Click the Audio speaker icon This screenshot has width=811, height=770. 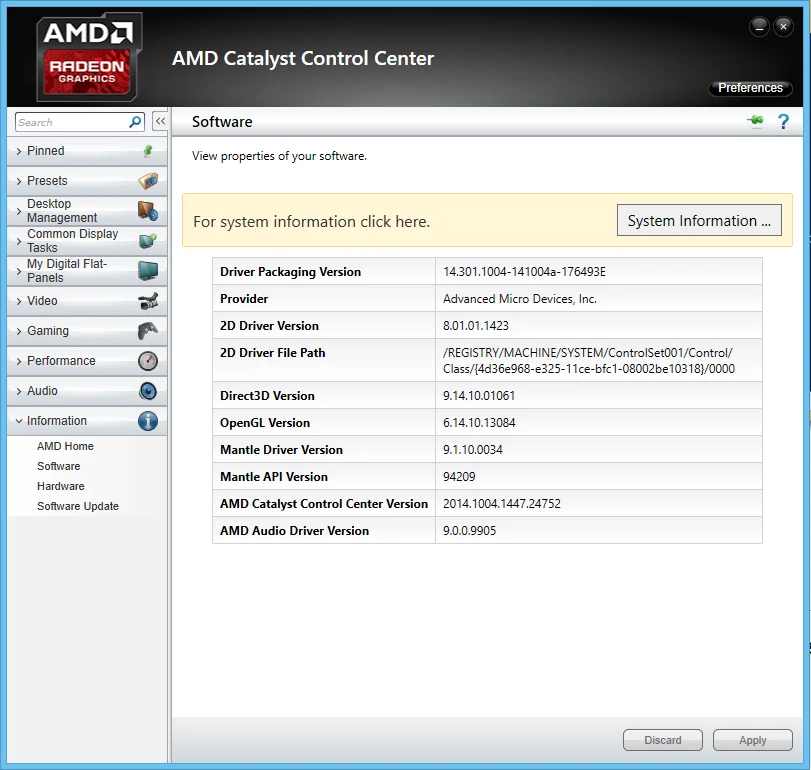pos(148,391)
